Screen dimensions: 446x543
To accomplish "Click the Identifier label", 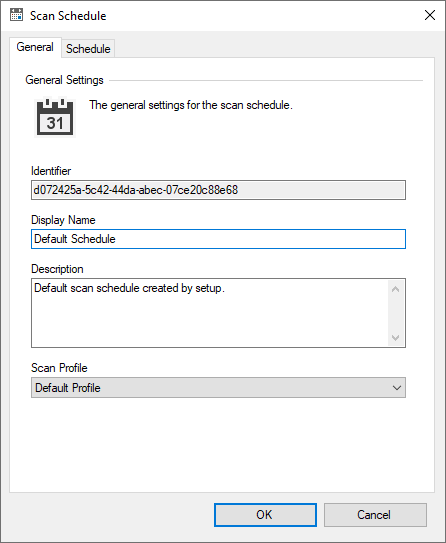I will point(51,171).
